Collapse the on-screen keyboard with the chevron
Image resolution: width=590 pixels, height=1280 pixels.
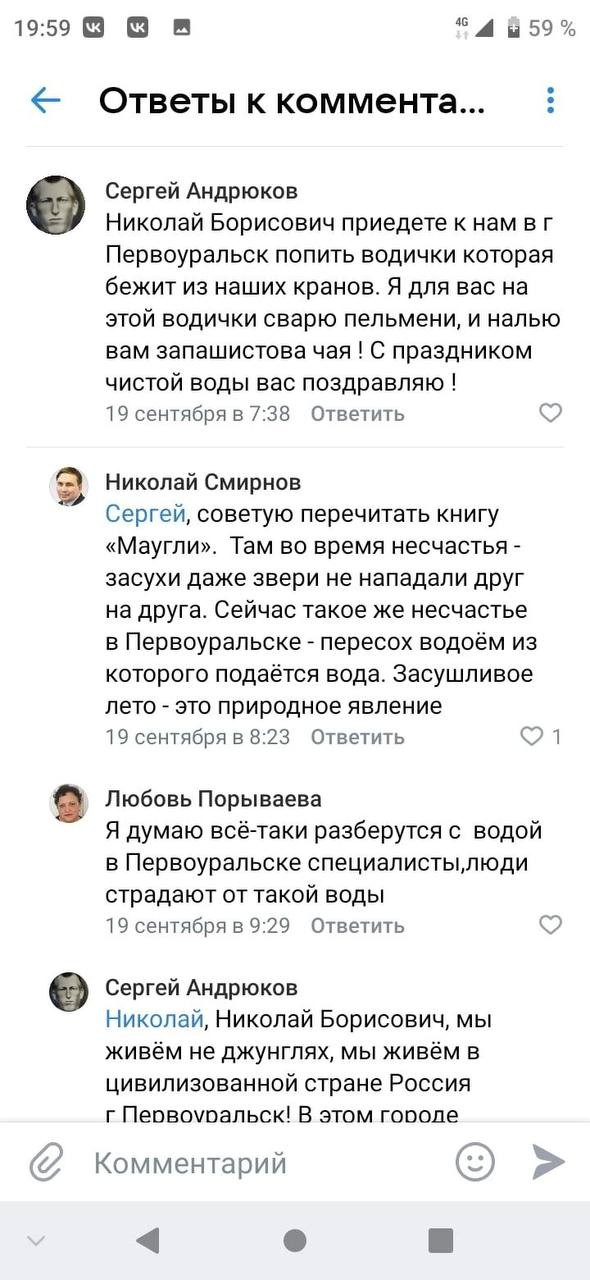[x=35, y=1239]
